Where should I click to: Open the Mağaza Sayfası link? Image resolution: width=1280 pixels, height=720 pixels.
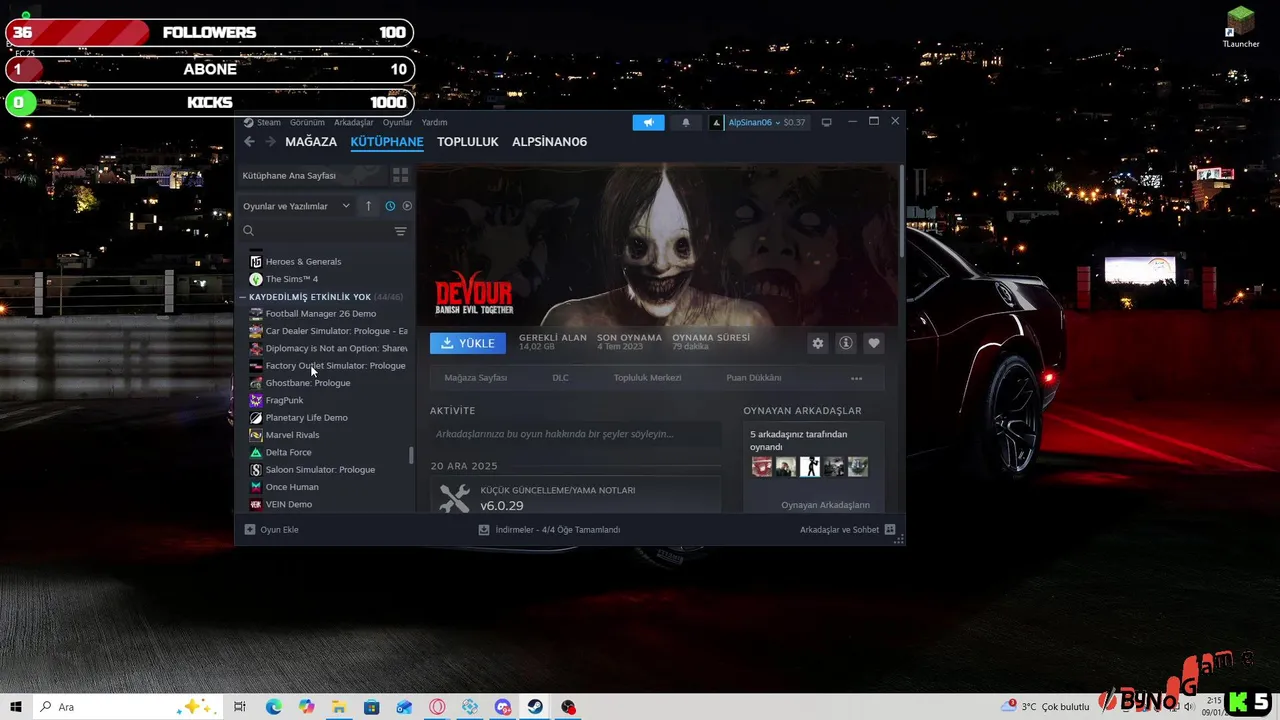476,378
